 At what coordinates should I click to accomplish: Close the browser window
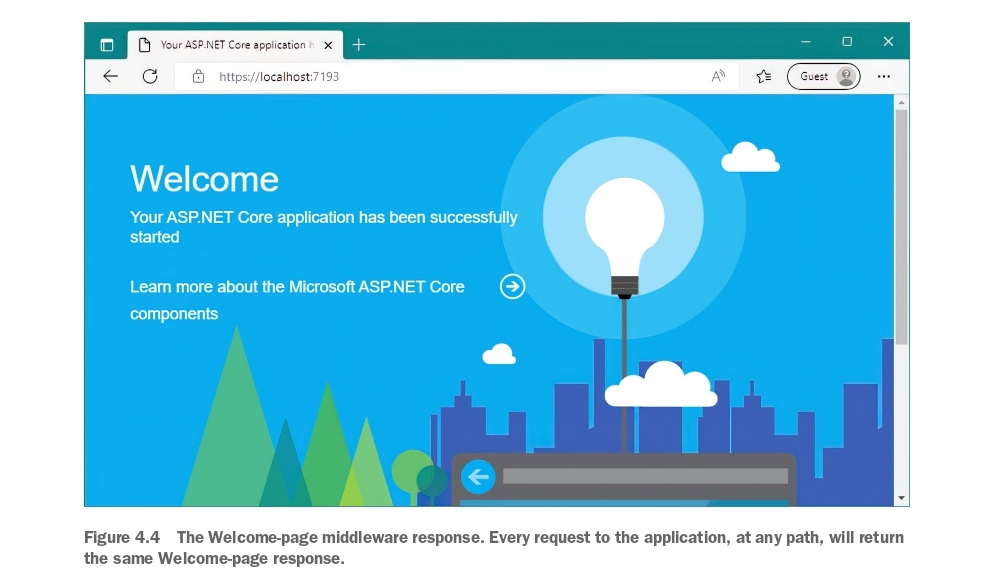point(888,42)
